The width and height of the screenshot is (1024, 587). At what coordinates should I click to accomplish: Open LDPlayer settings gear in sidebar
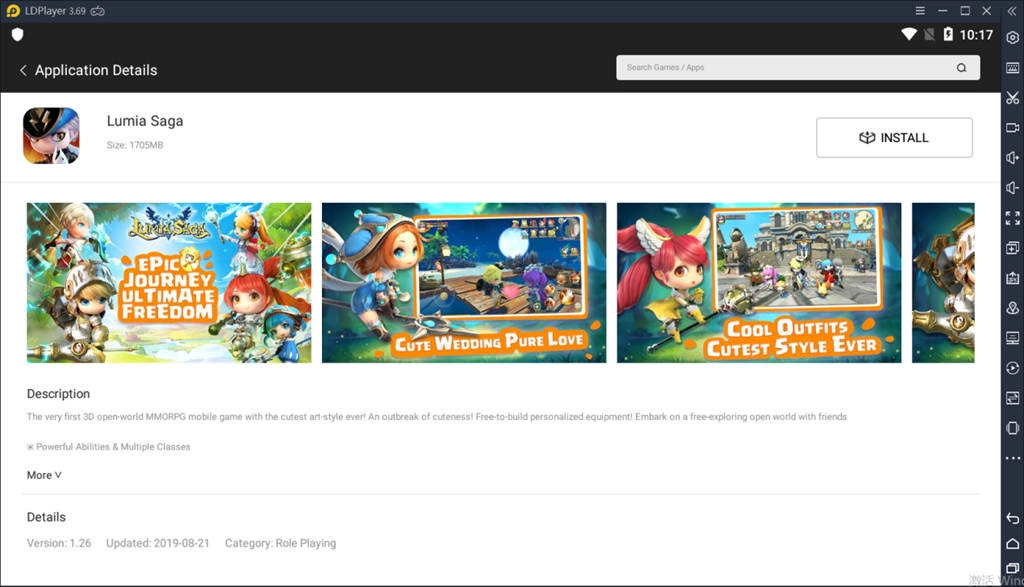(1012, 38)
